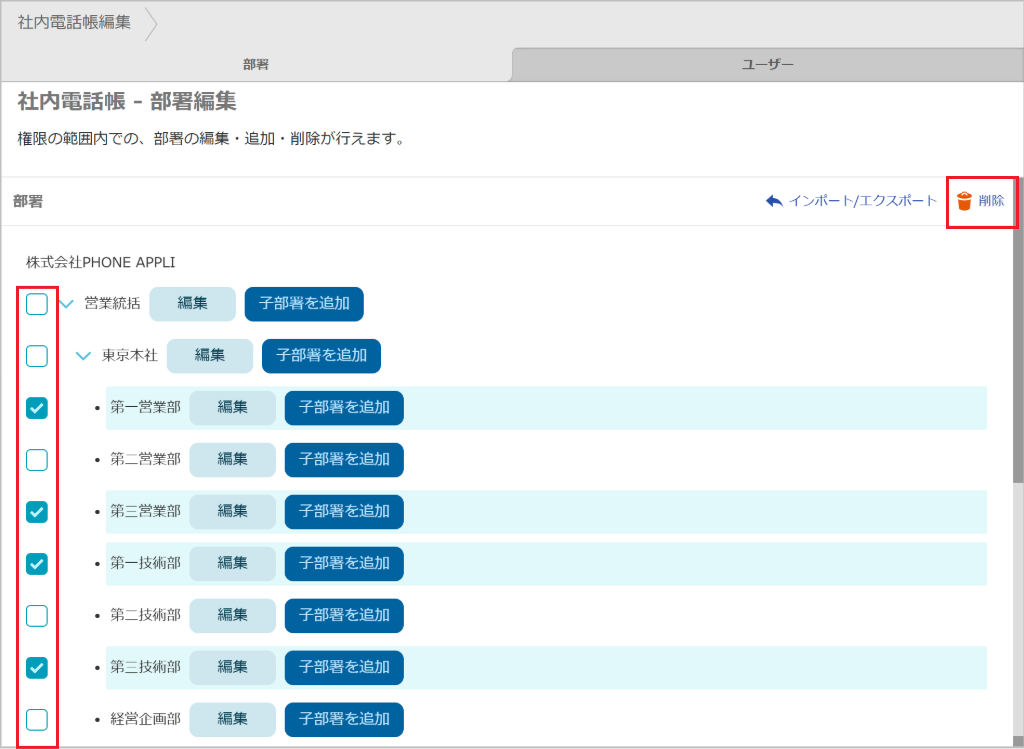Collapse the 営業統括 department tree
This screenshot has height=749, width=1024.
[x=67, y=304]
